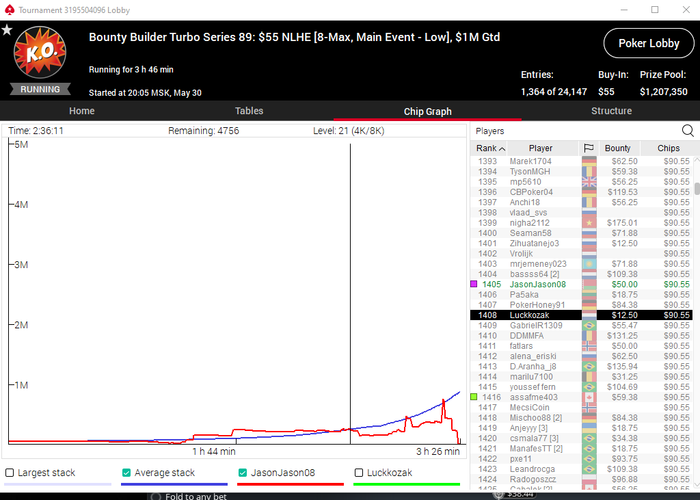Select player D.Aranha_j8 in the list
The width and height of the screenshot is (700, 500).
[x=581, y=367]
